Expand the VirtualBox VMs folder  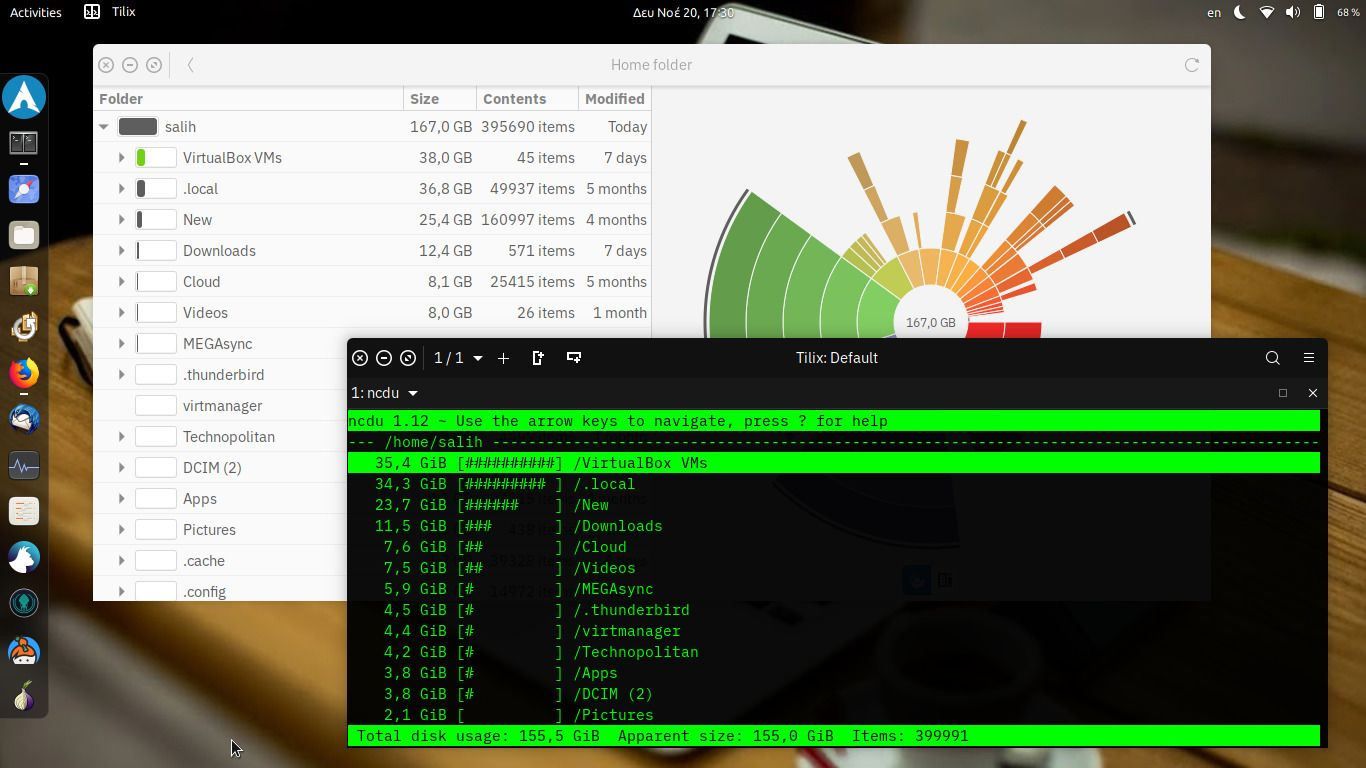[x=121, y=158]
